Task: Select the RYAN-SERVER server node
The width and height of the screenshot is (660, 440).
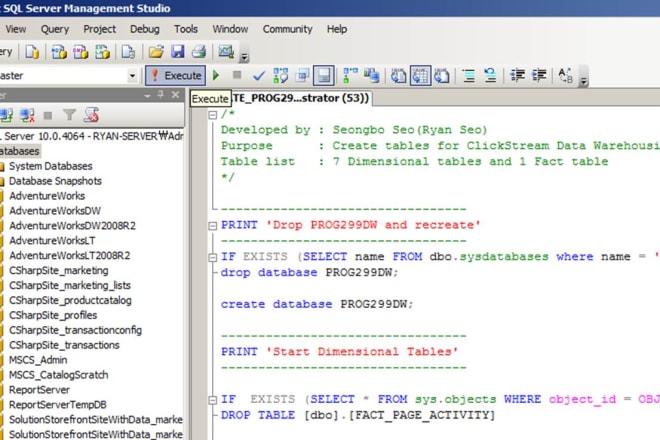Action: click(x=93, y=136)
